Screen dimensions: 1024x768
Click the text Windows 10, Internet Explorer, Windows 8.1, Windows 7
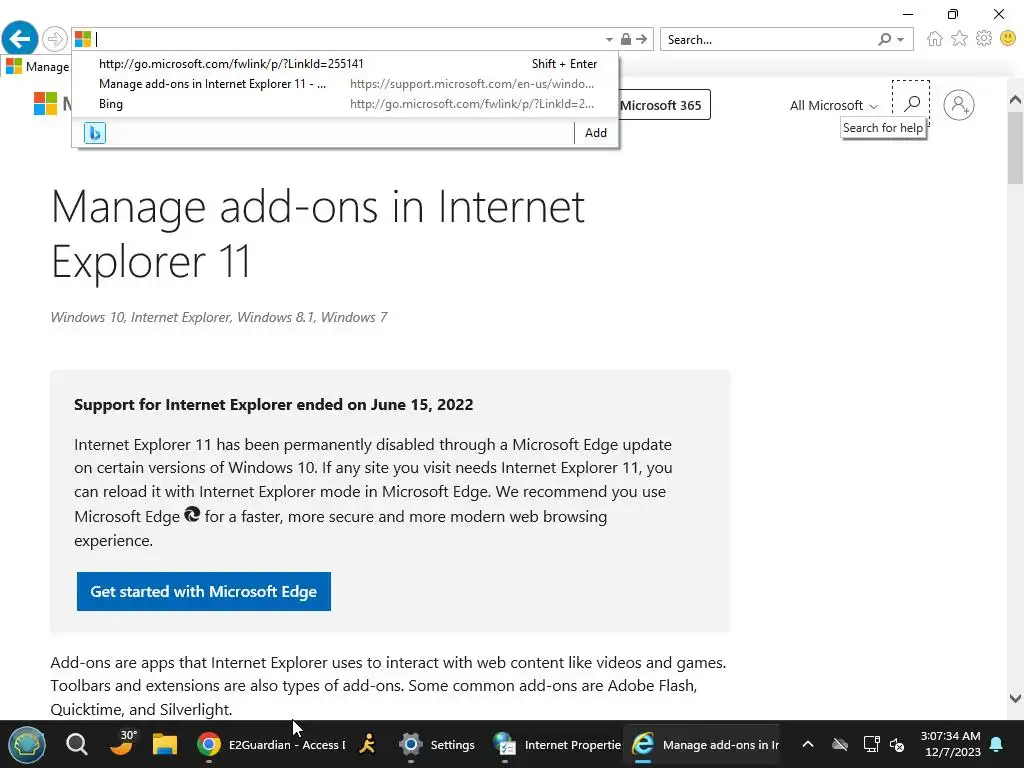click(219, 317)
